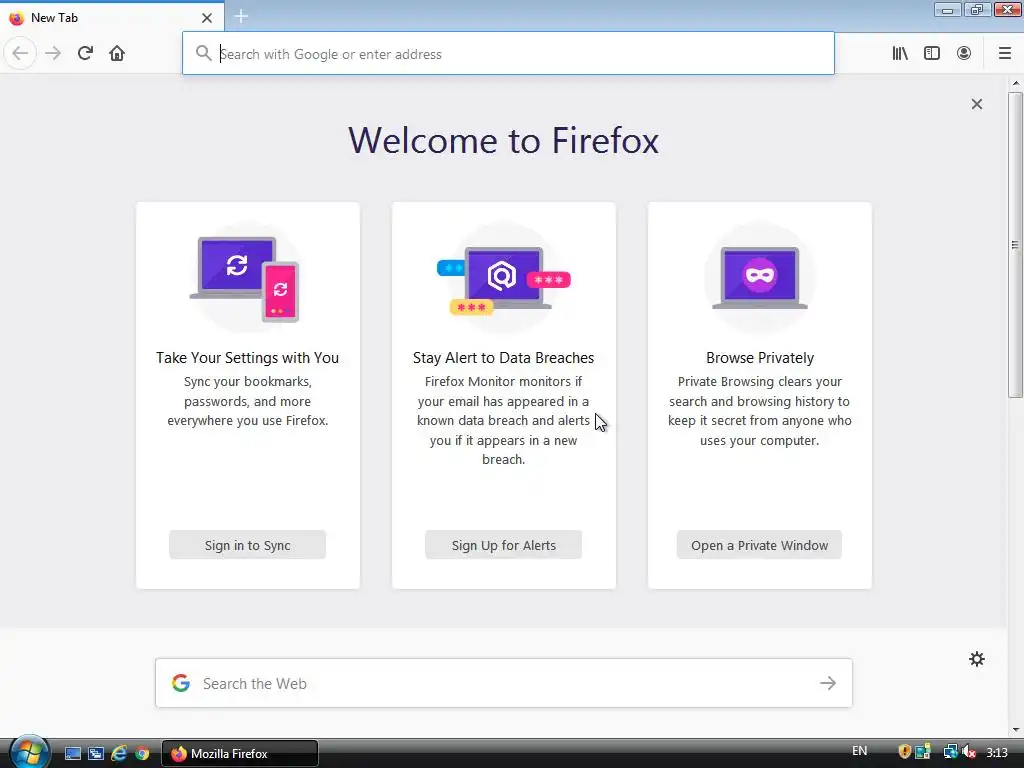Image resolution: width=1024 pixels, height=768 pixels.
Task: Click the Google logo in search box
Action: [181, 683]
